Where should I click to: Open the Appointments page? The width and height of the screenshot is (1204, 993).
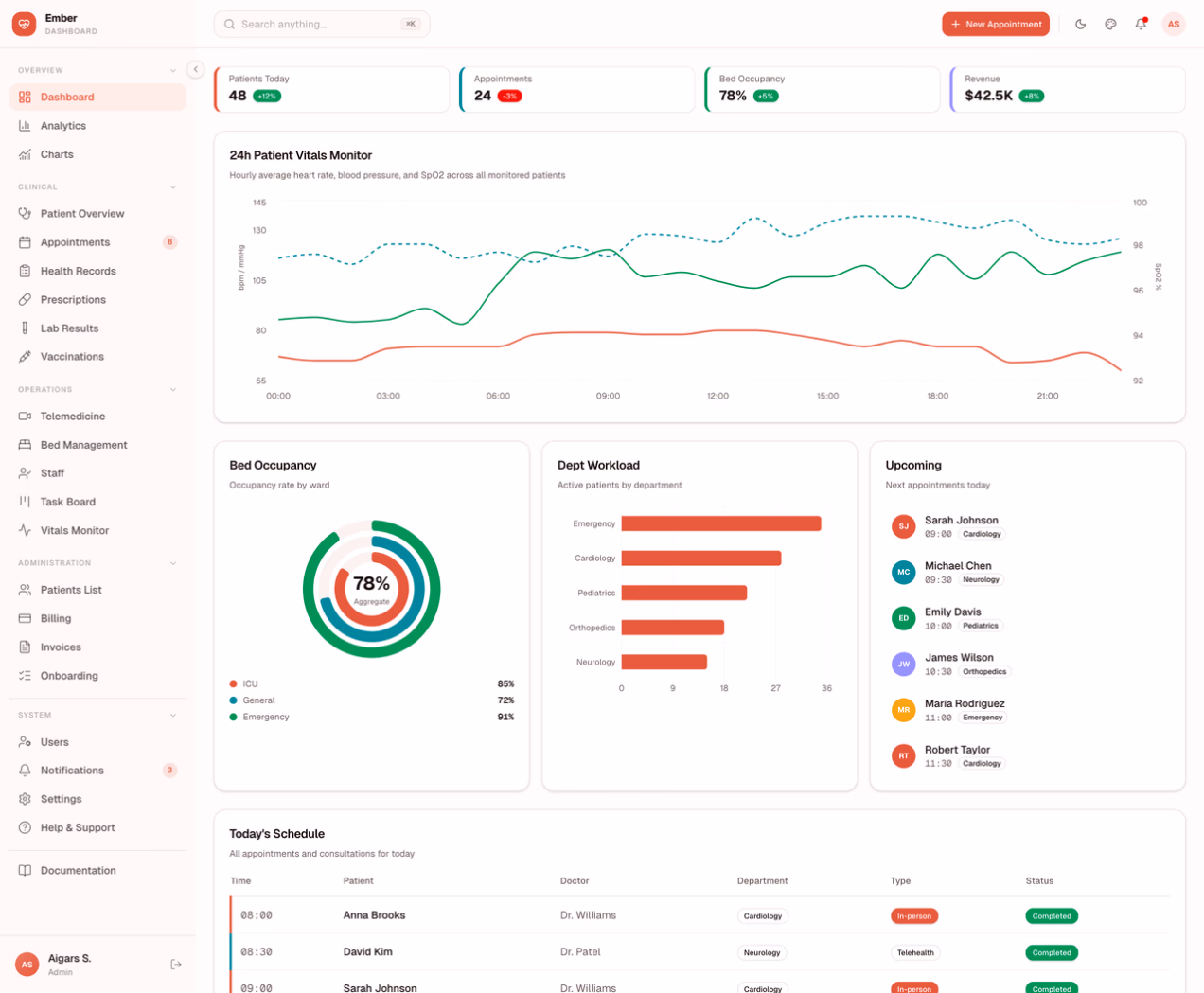click(97, 242)
